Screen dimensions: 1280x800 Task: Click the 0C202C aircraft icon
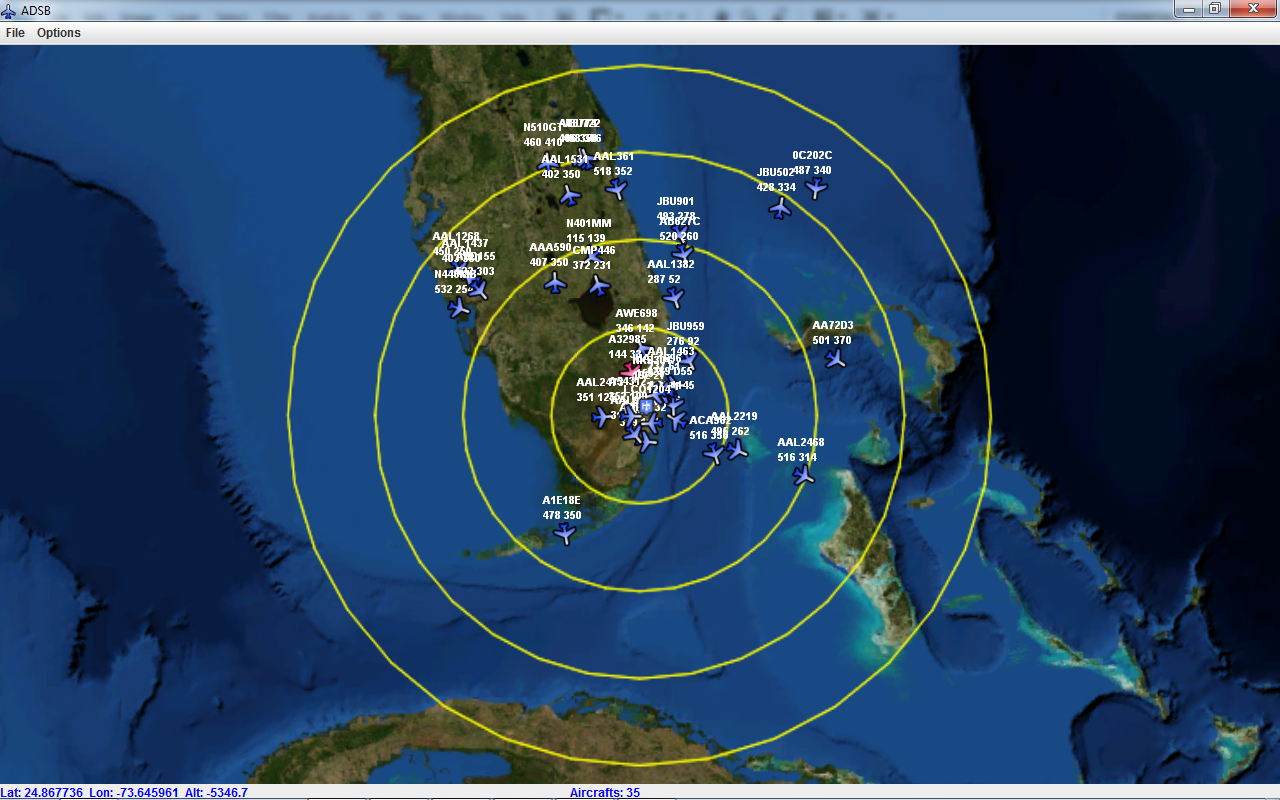(x=817, y=187)
